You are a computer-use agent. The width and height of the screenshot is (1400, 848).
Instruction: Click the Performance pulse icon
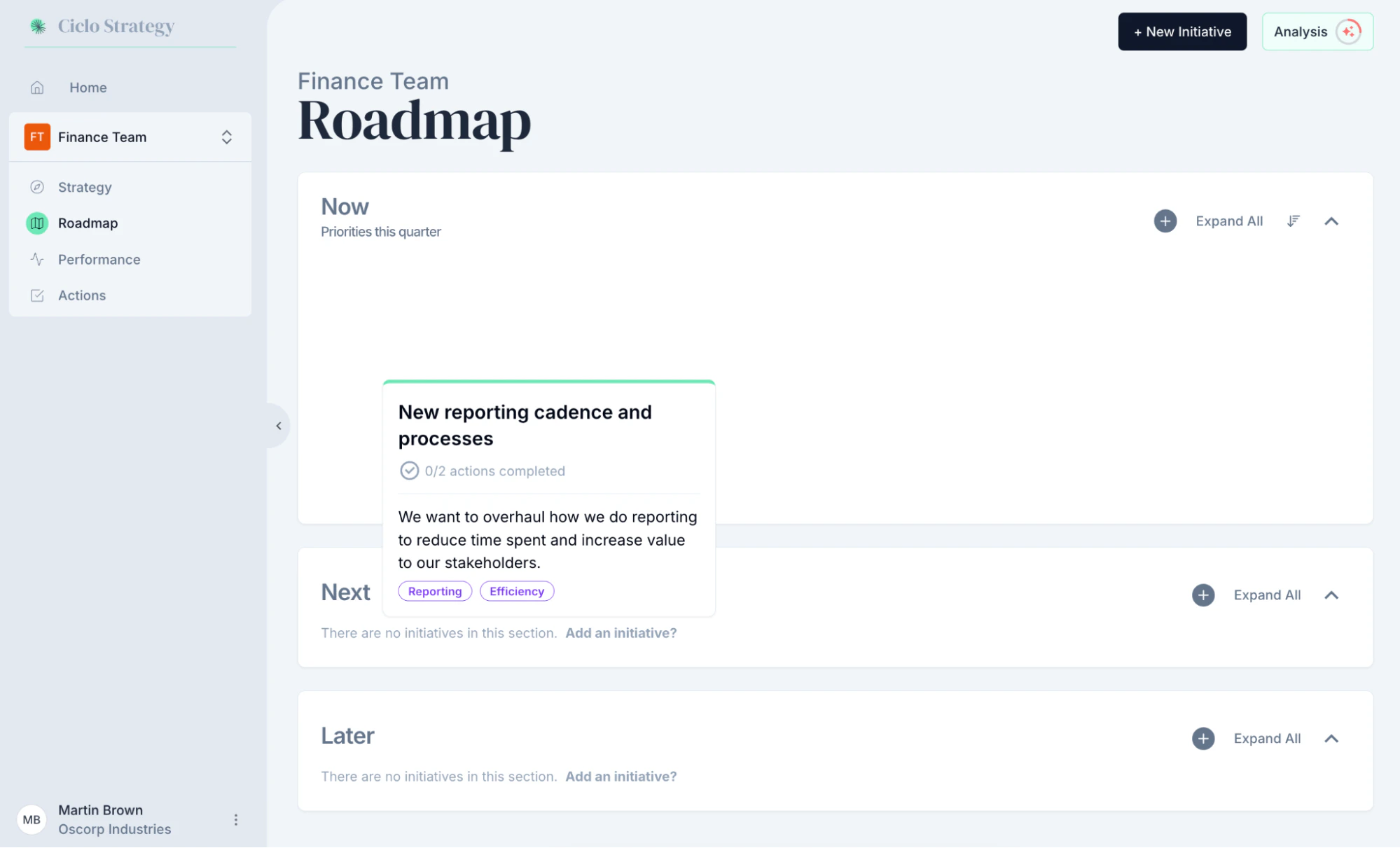[37, 260]
